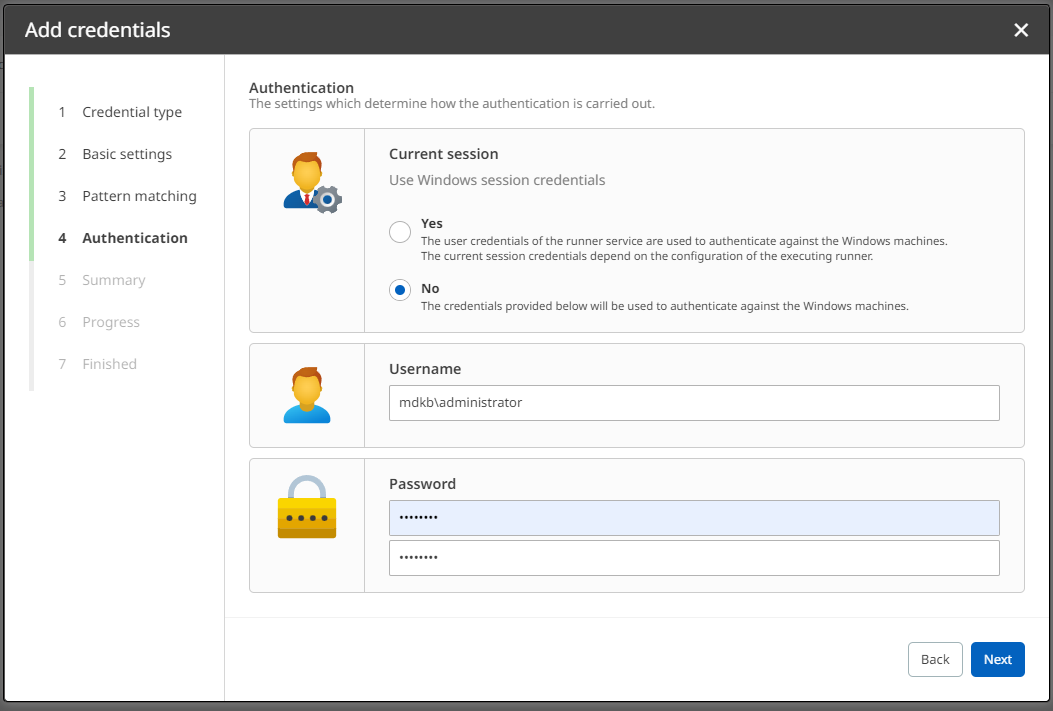The height and width of the screenshot is (711, 1053).
Task: Close the Add credentials dialog
Action: pos(1021,30)
